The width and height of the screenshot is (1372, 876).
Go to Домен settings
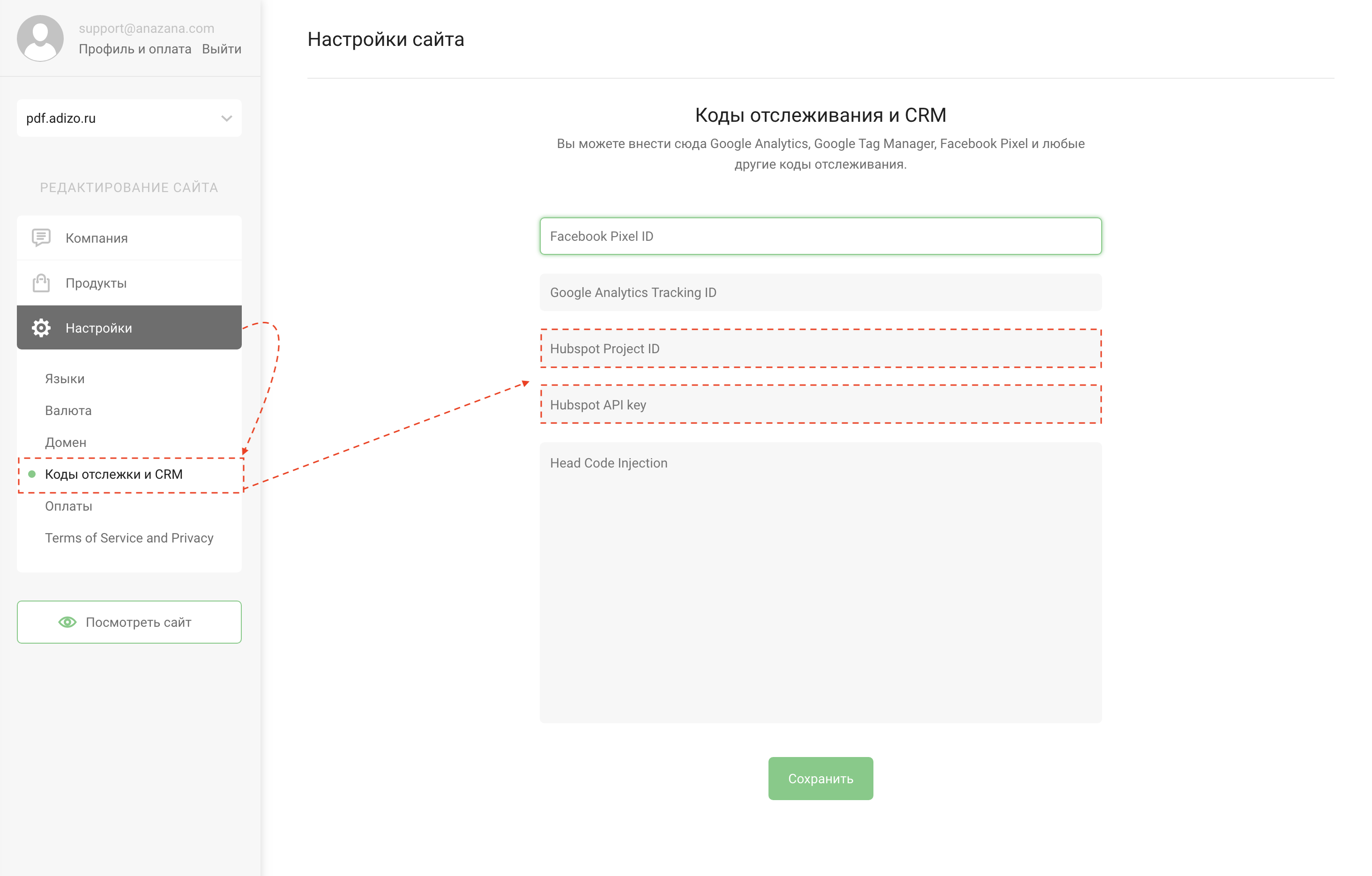pyautogui.click(x=66, y=443)
